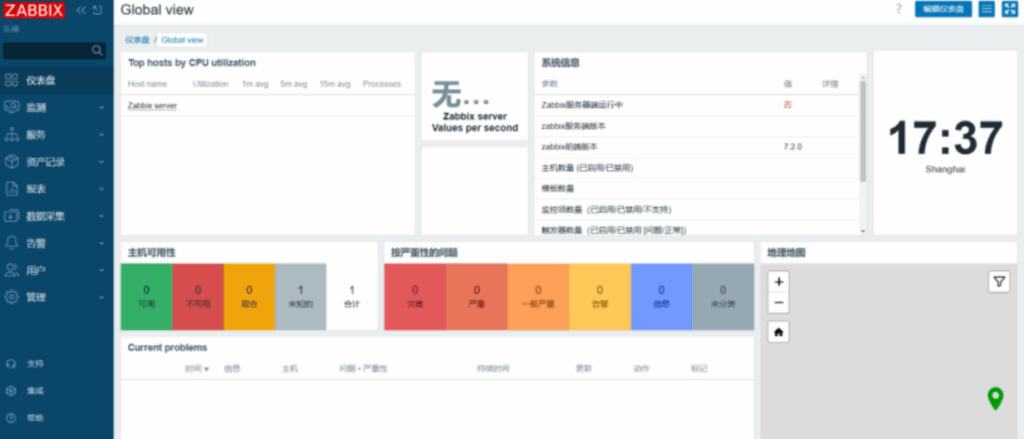This screenshot has height=439, width=1024.
Task: Click the 管理 gear icon
Action: click(11, 297)
